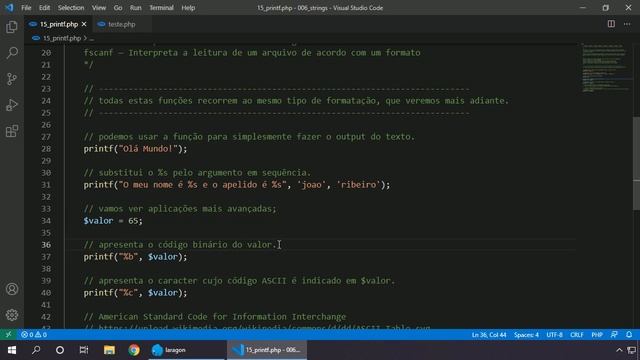Open the Go menu
Image resolution: width=640 pixels, height=360 pixels.
(x=118, y=8)
